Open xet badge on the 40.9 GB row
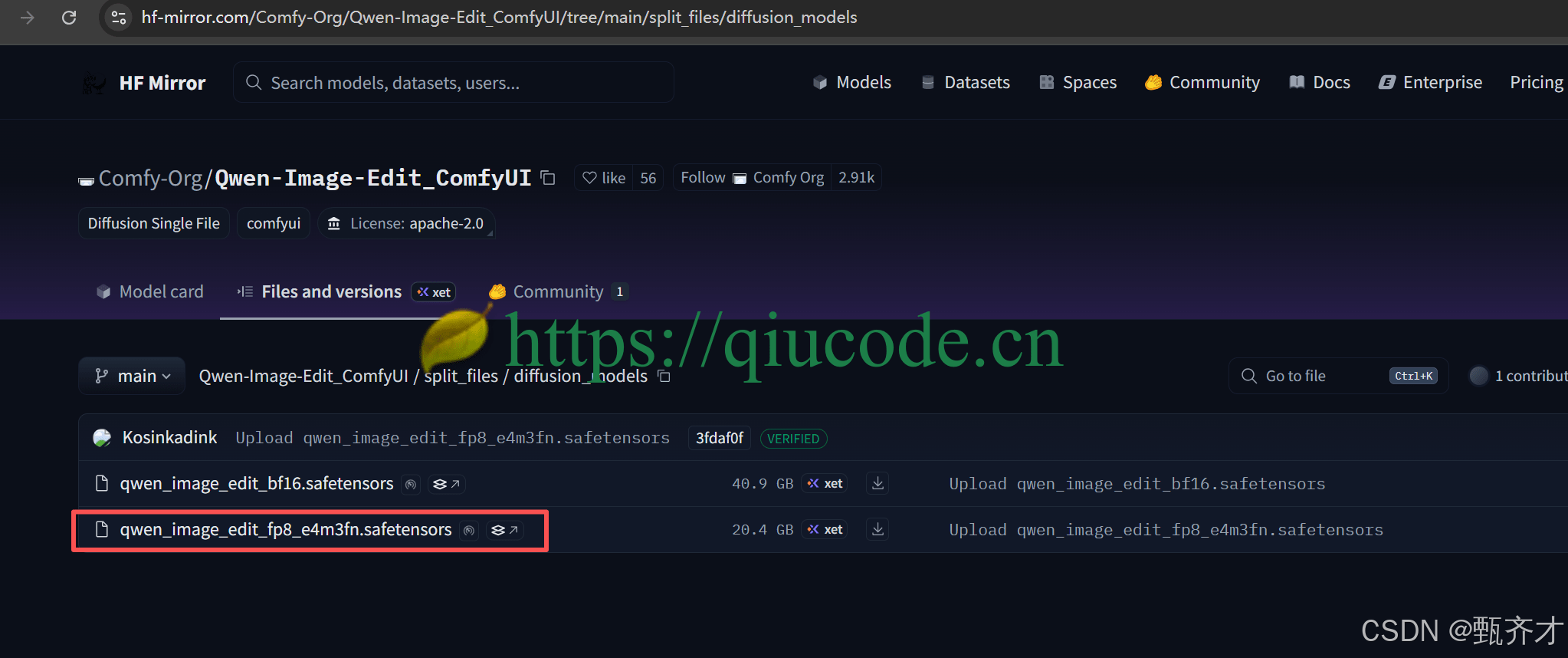1568x658 pixels. (x=825, y=484)
